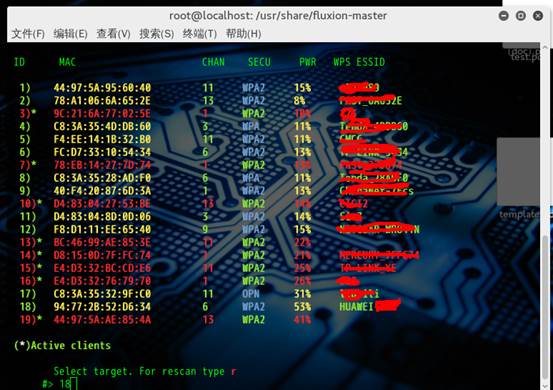Image resolution: width=553 pixels, height=390 pixels.
Task: Click the OPN security value in row 17
Action: click(251, 293)
